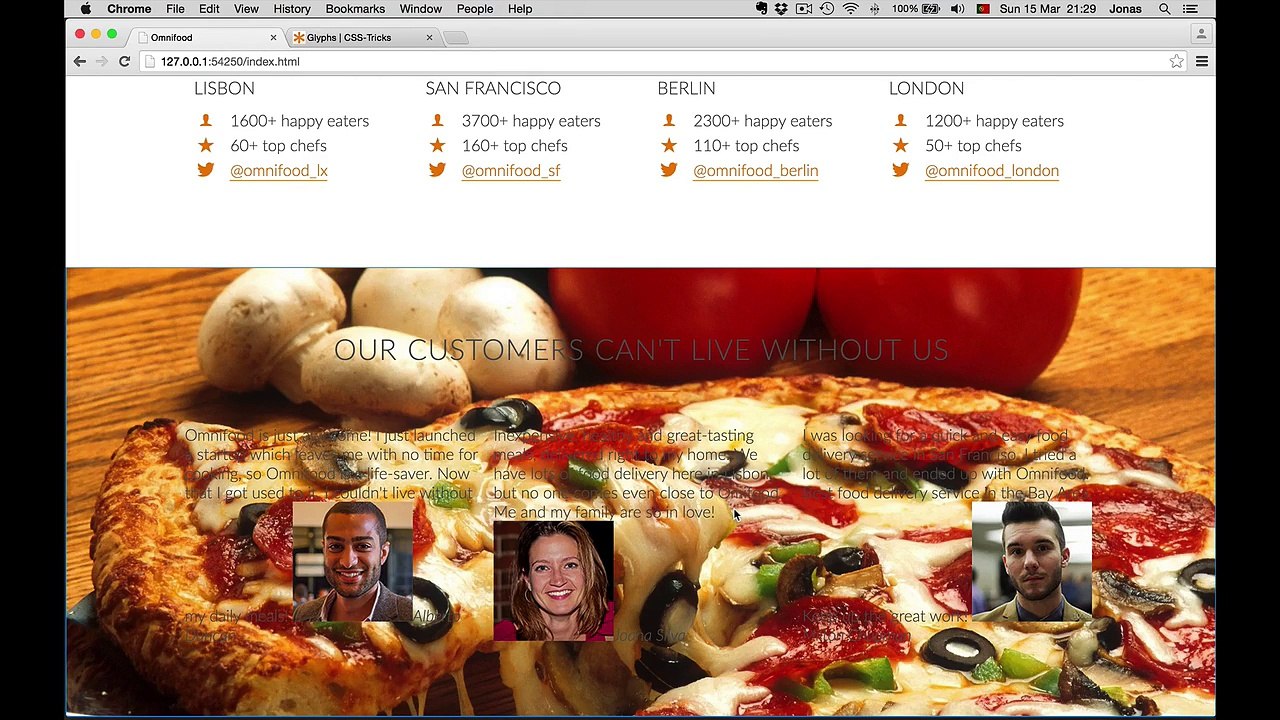Image resolution: width=1280 pixels, height=720 pixels.
Task: Open the Window menu
Action: coord(421,9)
